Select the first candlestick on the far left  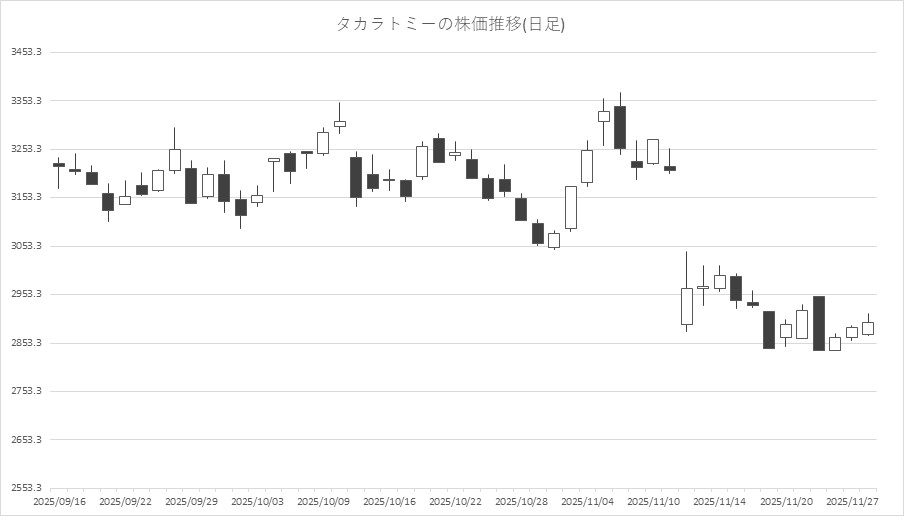pos(59,165)
